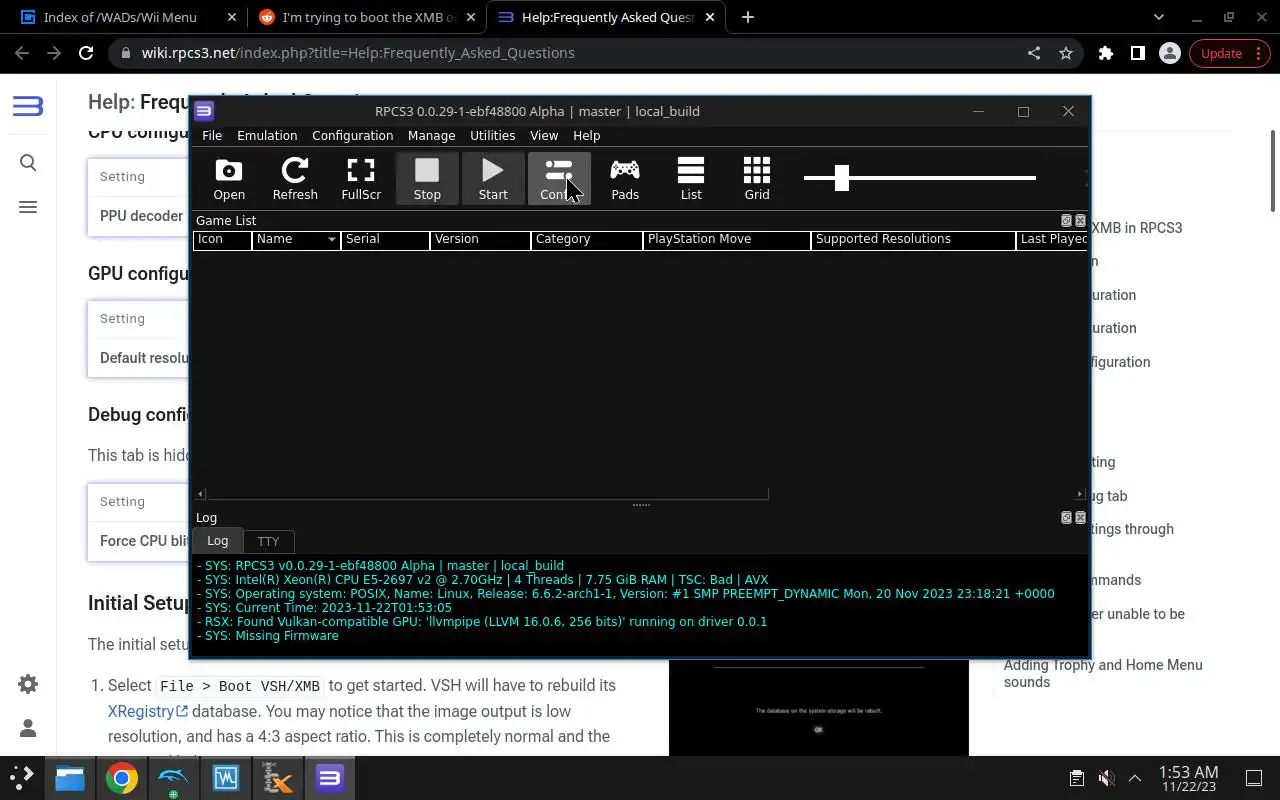Viewport: 1280px width, 800px height.
Task: Switch game view to List mode
Action: pyautogui.click(x=691, y=179)
